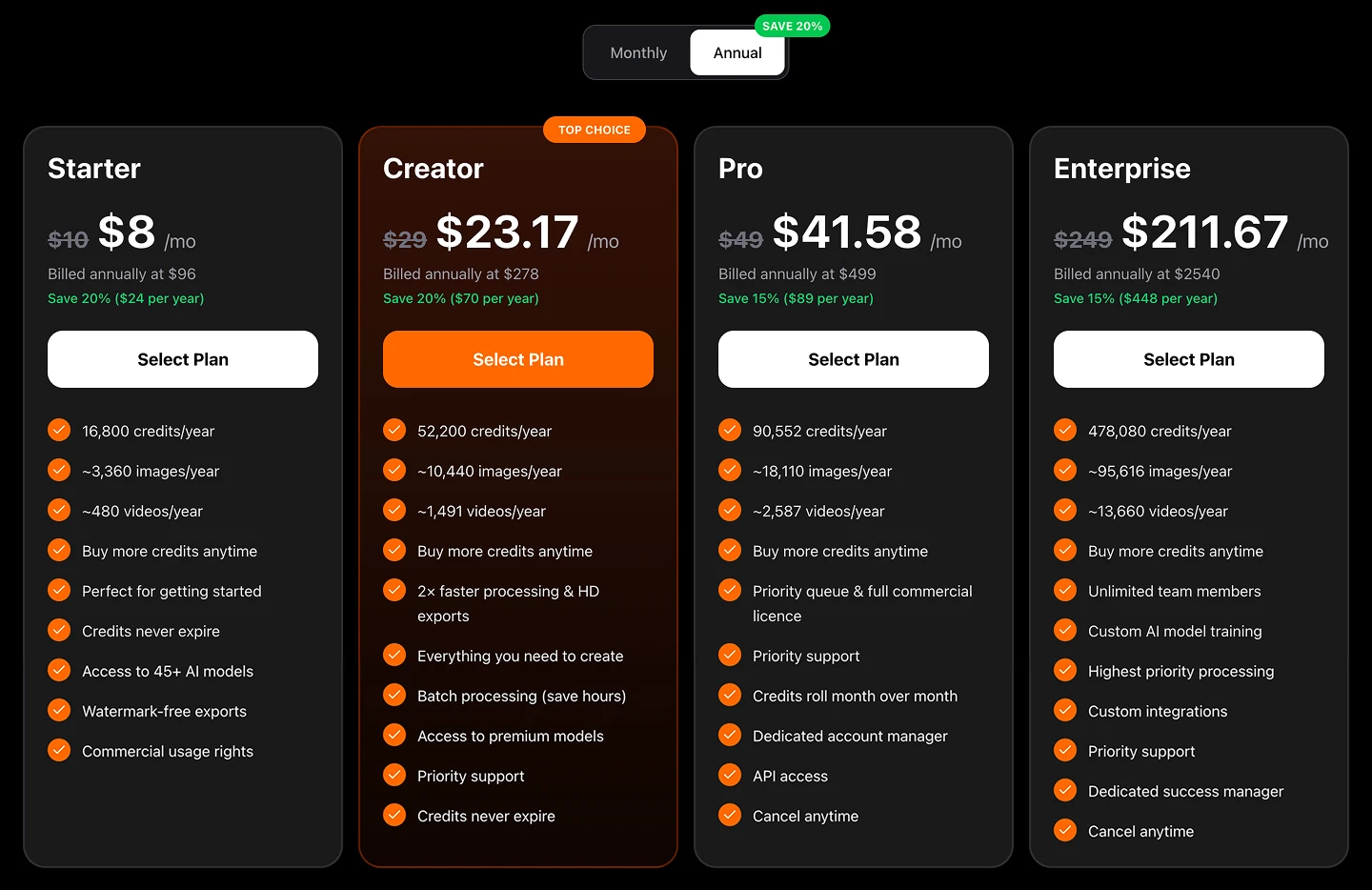The width and height of the screenshot is (1372, 890).
Task: Click the checkmark next to Batch processing feature
Action: (393, 695)
